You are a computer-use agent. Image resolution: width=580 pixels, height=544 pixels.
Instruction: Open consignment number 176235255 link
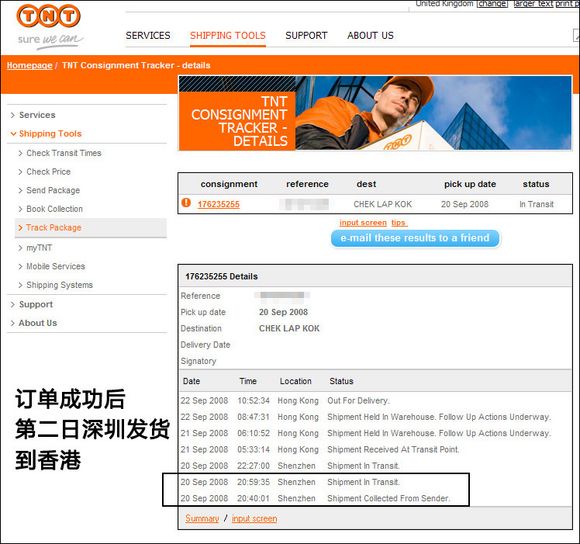point(219,204)
